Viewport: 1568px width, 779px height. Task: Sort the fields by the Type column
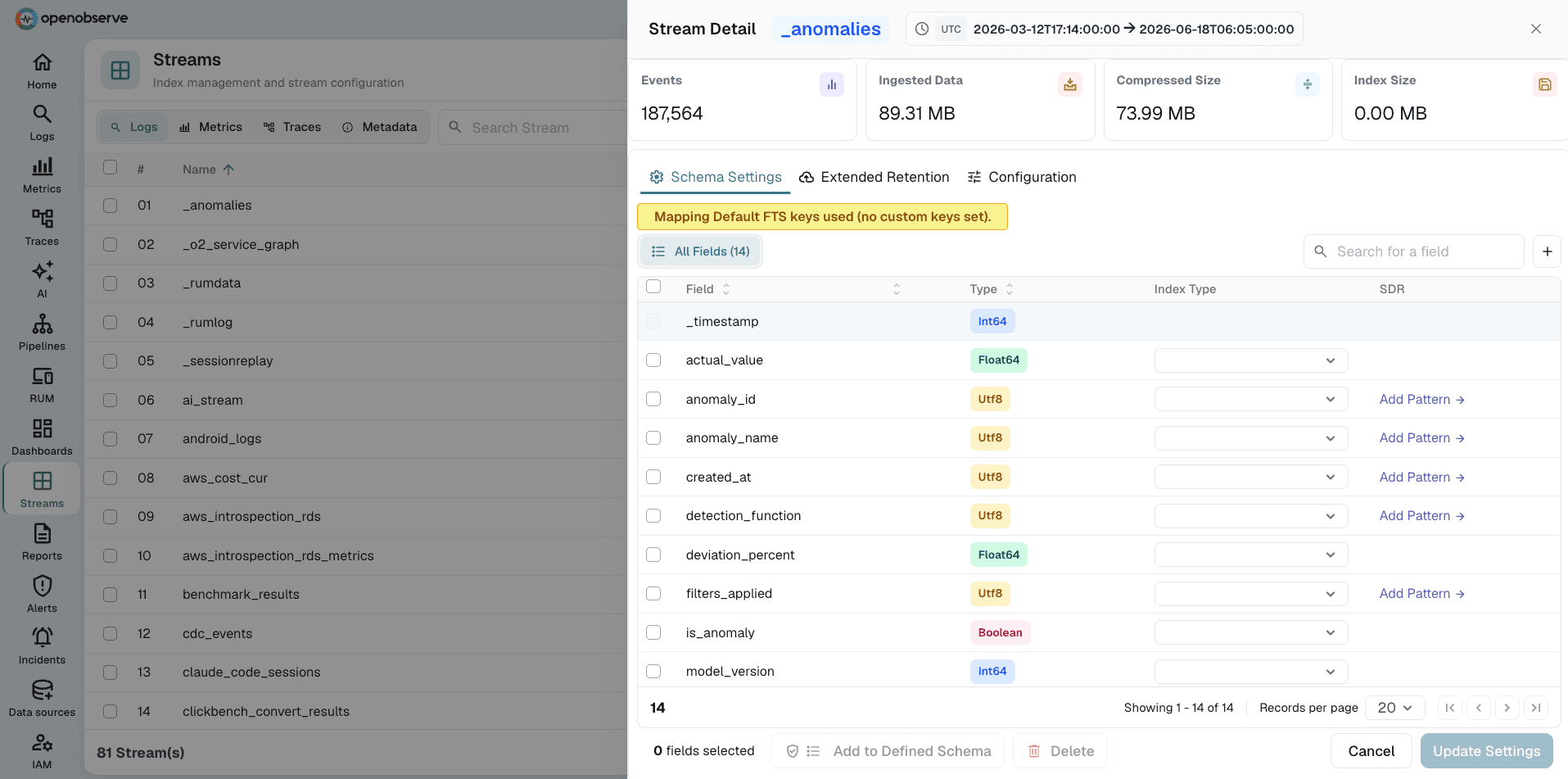pyautogui.click(x=992, y=289)
